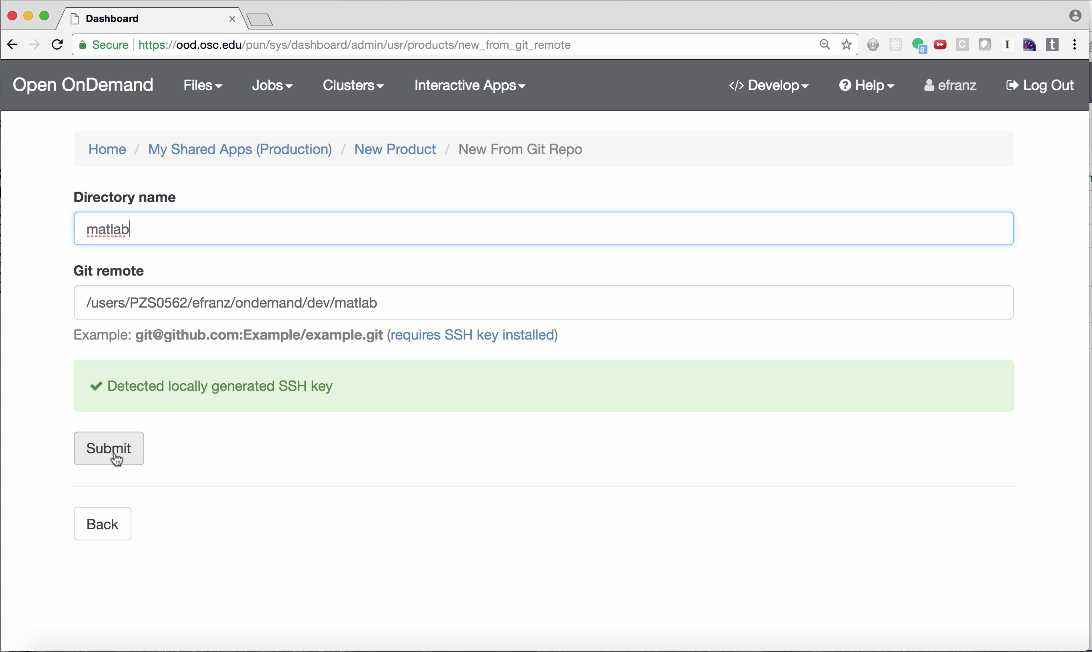
Task: Open the Interactive Apps dropdown
Action: (x=469, y=86)
